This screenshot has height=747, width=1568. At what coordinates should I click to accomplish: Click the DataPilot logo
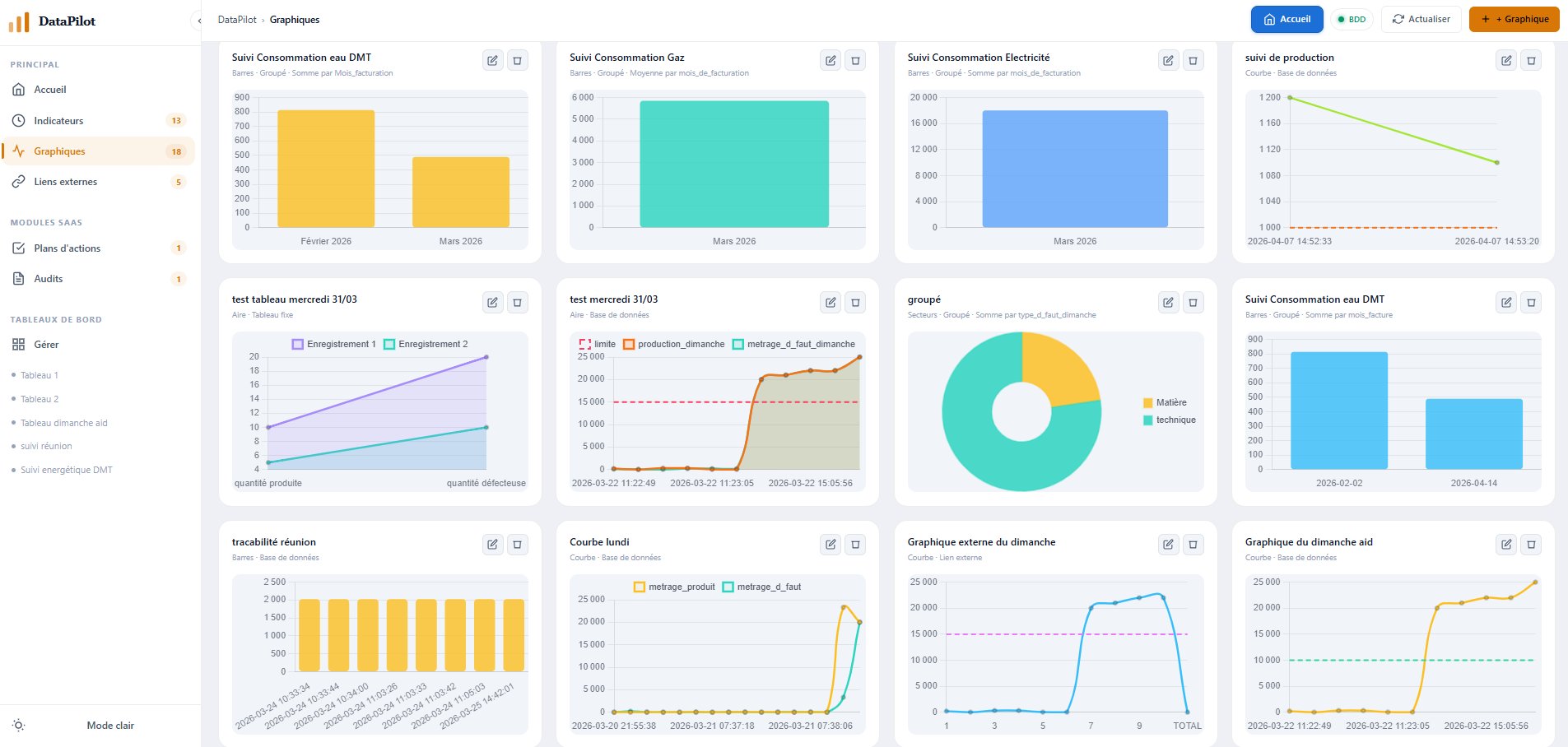(x=53, y=21)
